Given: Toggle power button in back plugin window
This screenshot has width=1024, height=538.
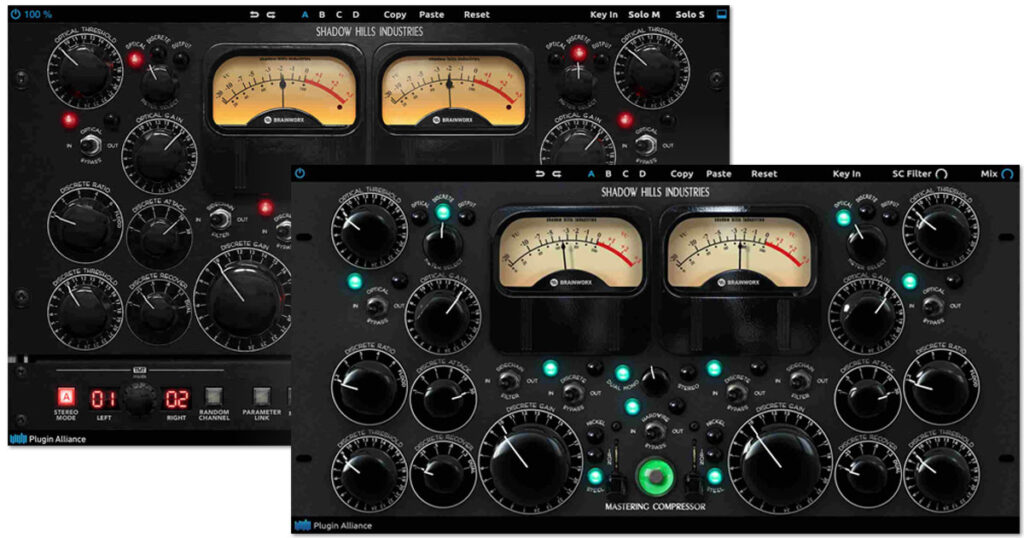Looking at the screenshot, I should (x=15, y=14).
